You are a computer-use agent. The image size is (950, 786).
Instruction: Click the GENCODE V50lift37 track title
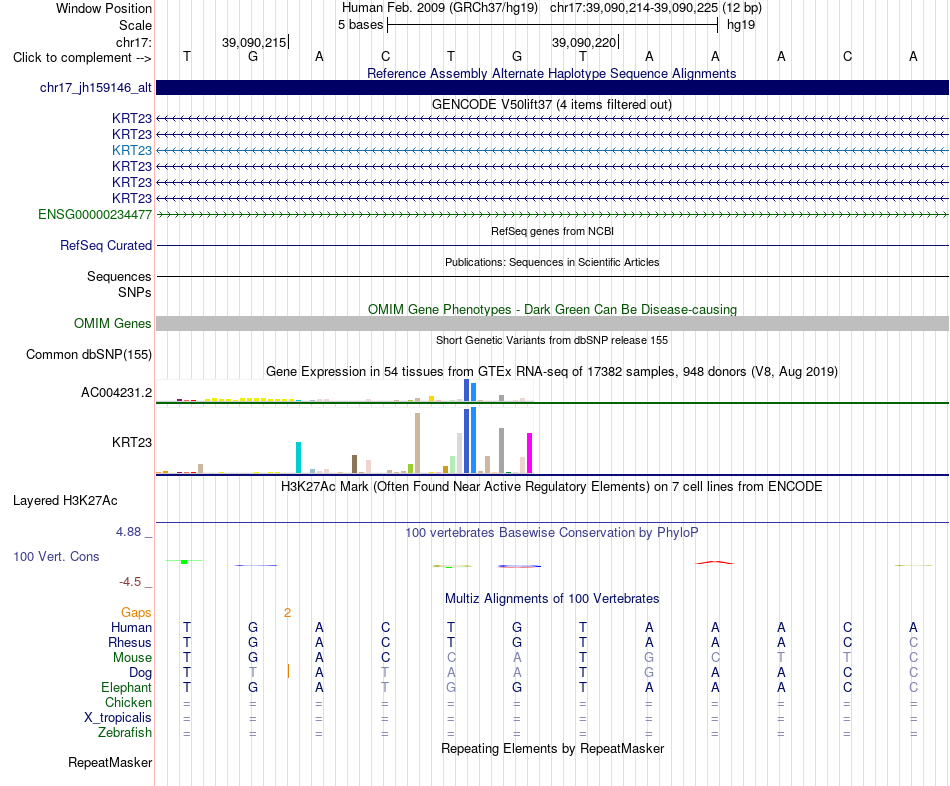[552, 104]
